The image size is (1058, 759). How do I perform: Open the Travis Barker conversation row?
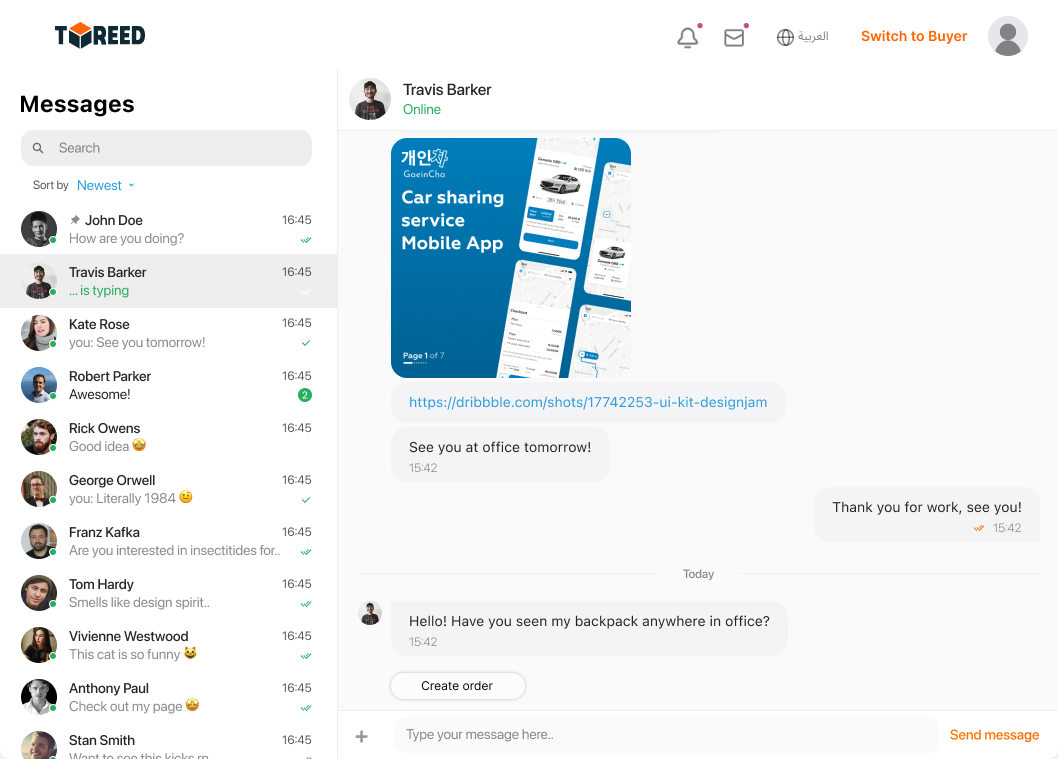pos(169,281)
